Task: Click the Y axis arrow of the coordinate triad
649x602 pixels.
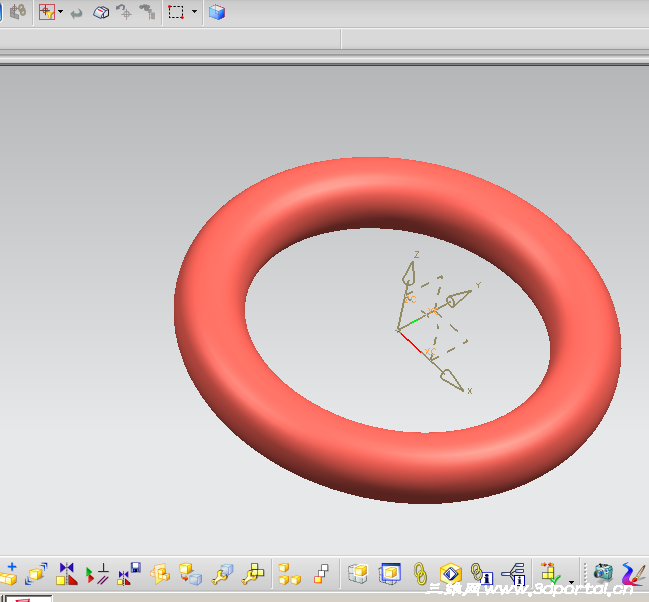Action: tap(459, 298)
